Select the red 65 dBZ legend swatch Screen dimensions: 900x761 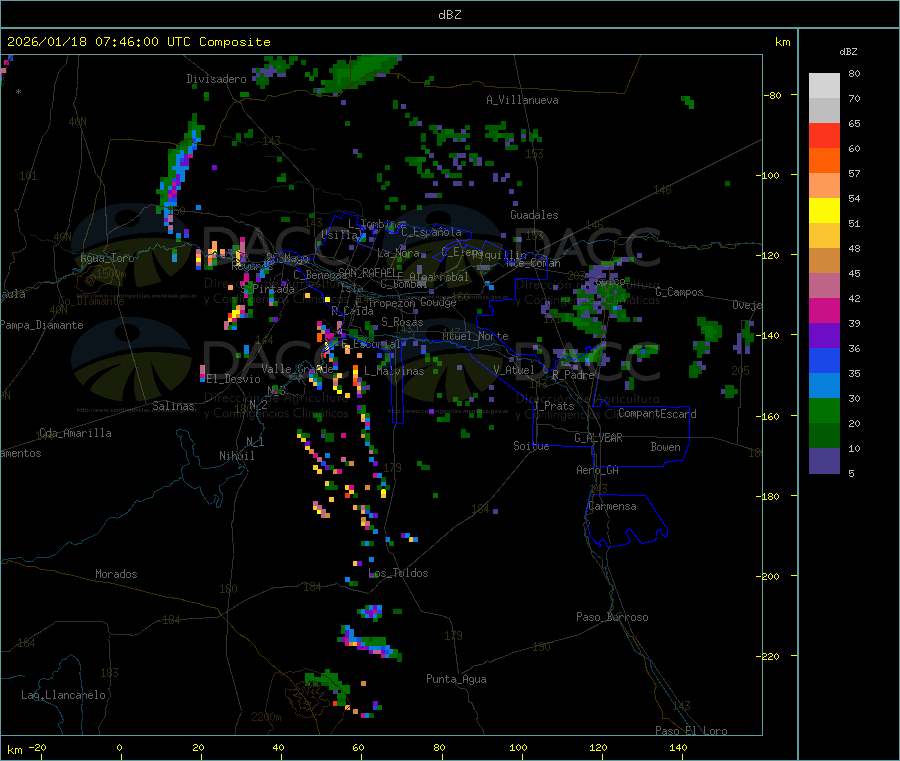pos(824,135)
